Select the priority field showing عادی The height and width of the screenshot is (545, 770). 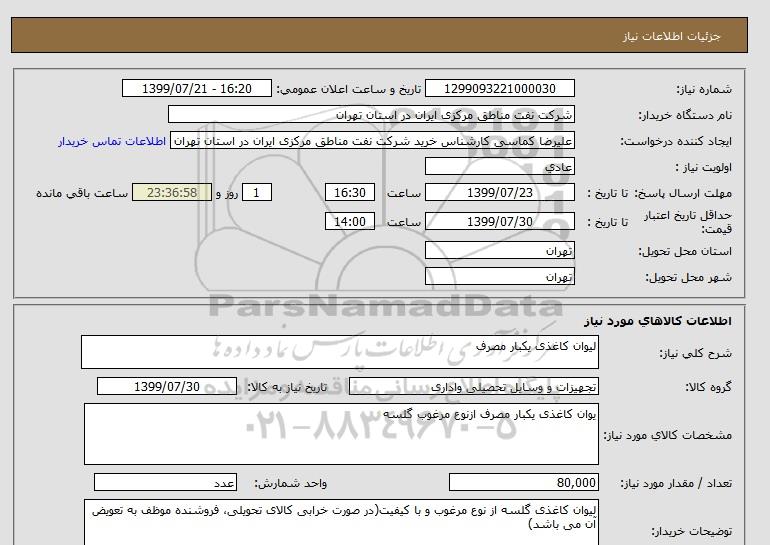(499, 166)
